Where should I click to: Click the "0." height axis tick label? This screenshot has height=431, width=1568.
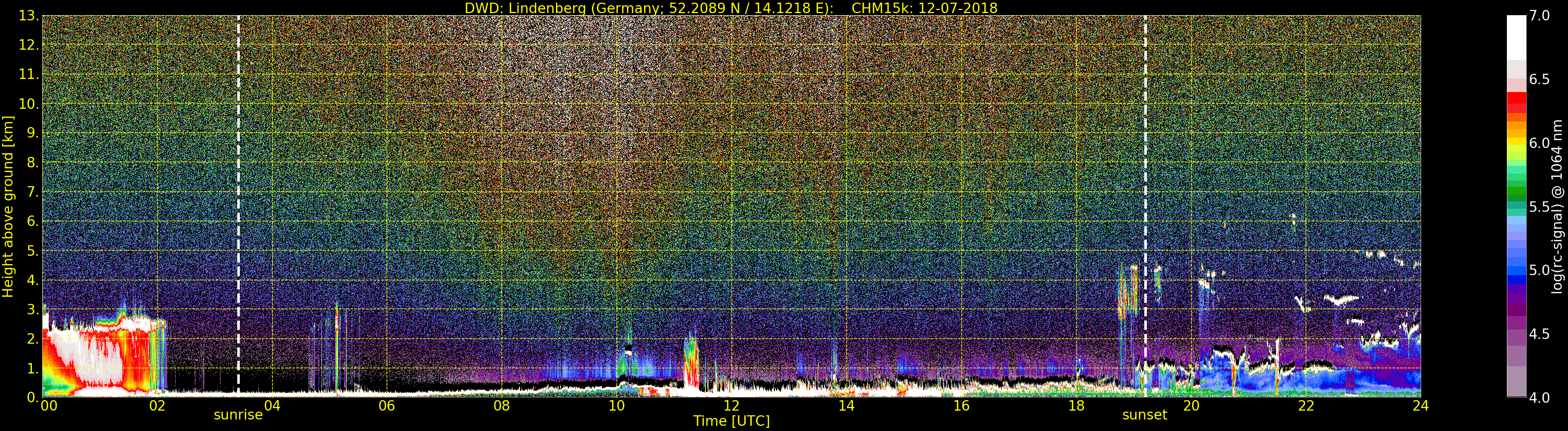click(x=33, y=397)
